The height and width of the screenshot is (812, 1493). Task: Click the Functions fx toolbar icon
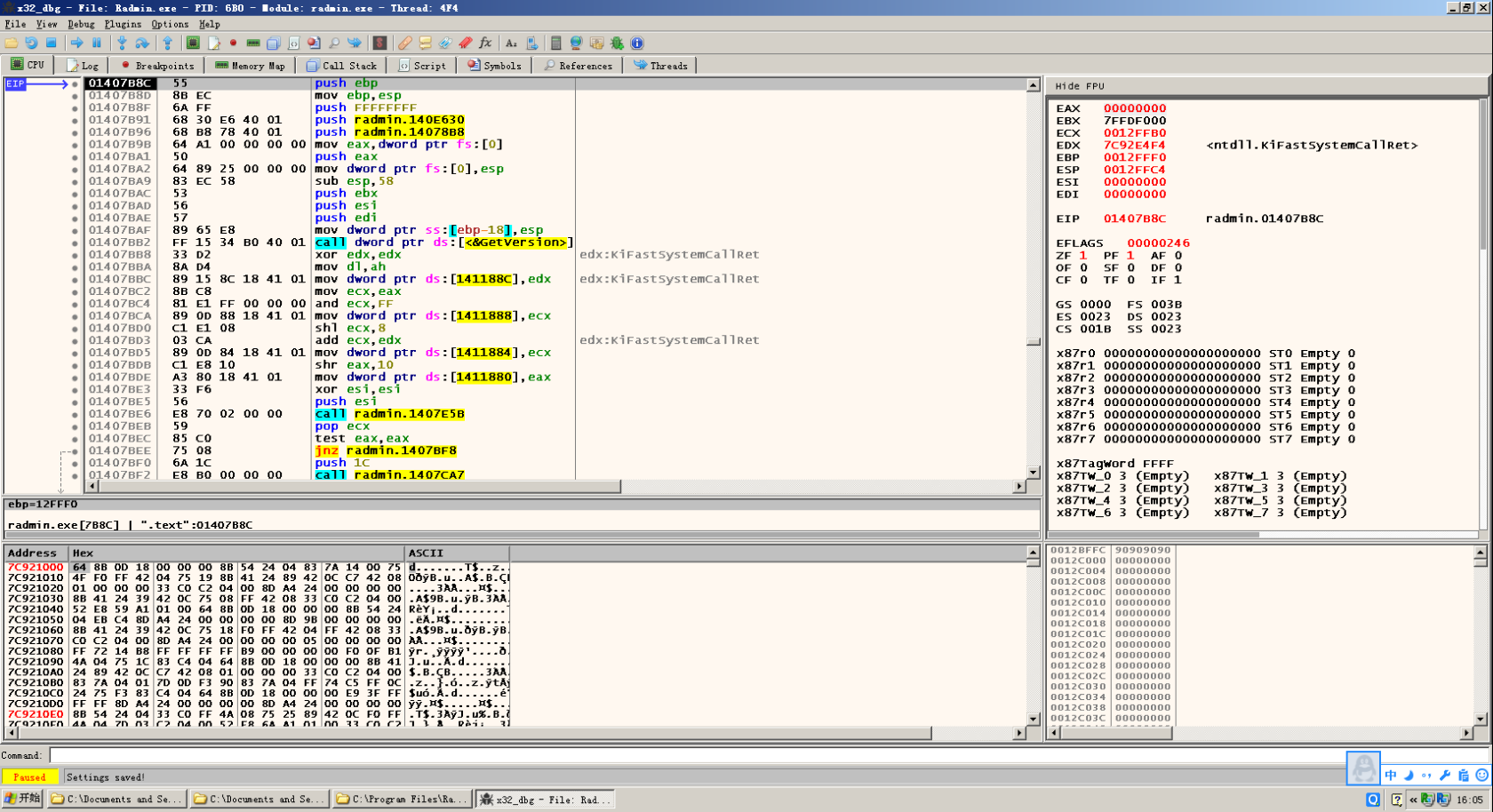(485, 43)
